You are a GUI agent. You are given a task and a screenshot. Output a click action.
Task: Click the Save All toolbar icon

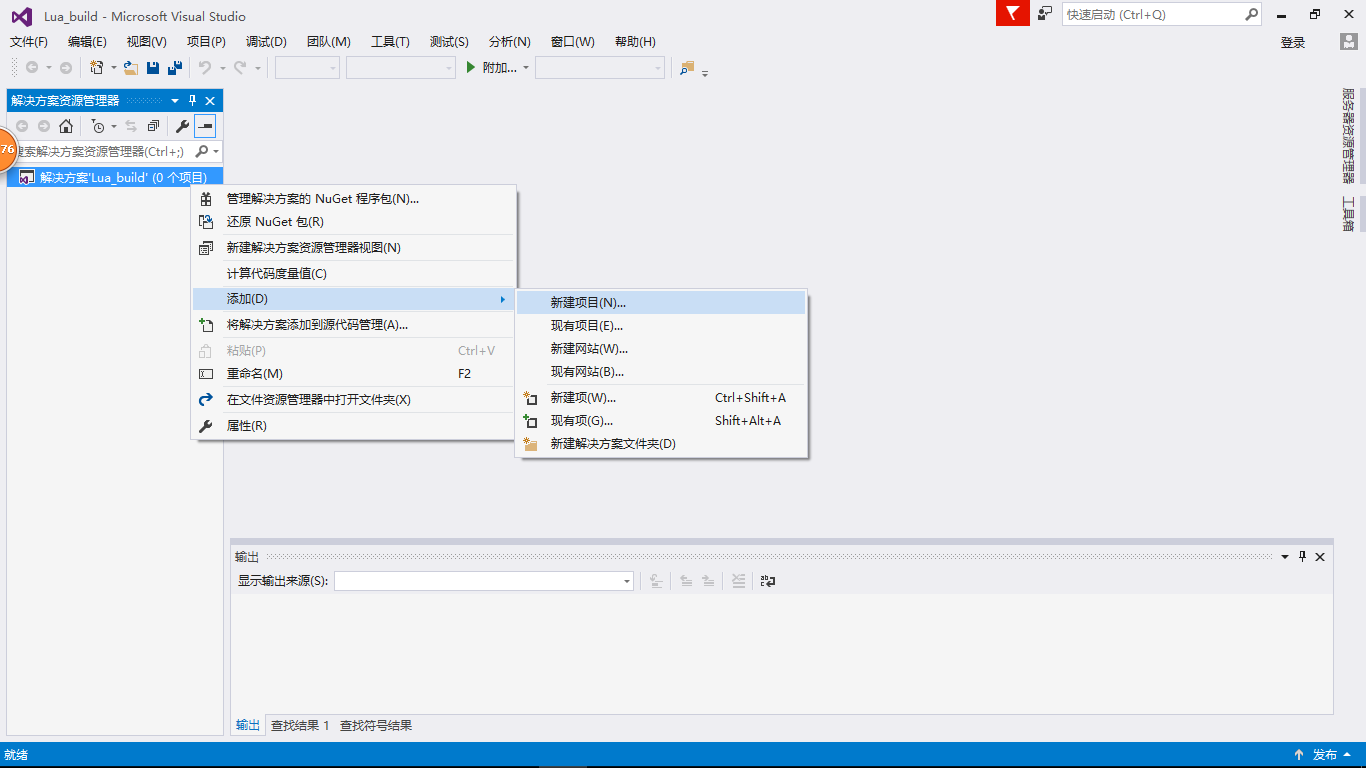[x=174, y=68]
